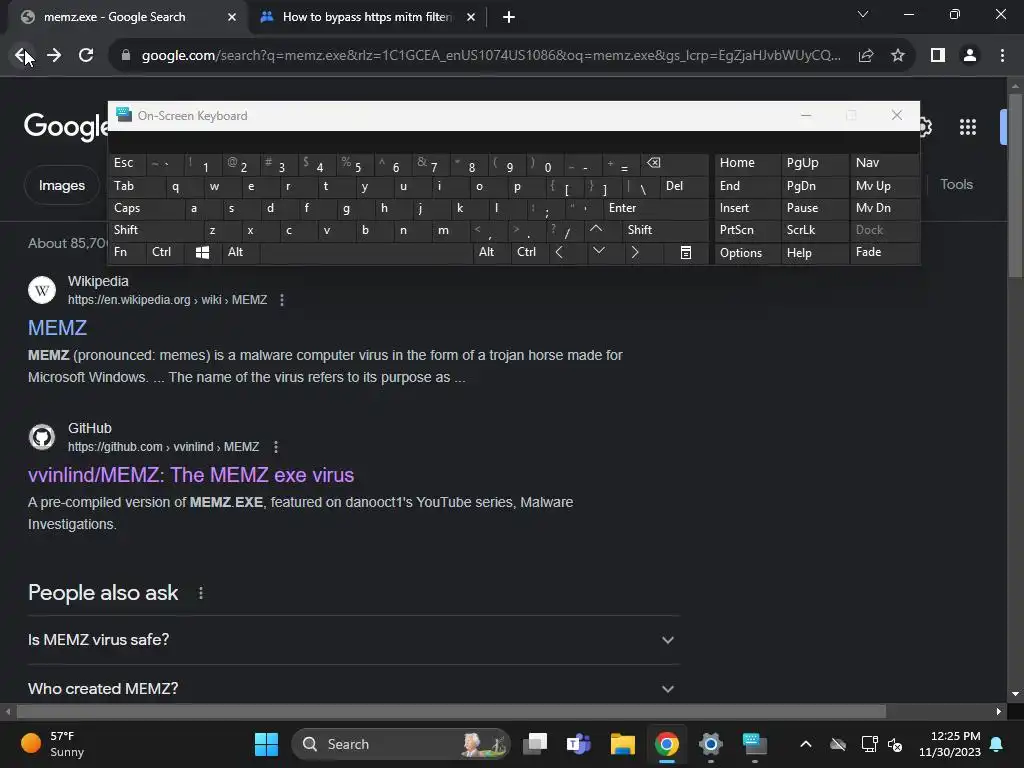The image size is (1024, 768).
Task: Toggle left Alt key on On-Screen Keyboard
Action: point(240,252)
